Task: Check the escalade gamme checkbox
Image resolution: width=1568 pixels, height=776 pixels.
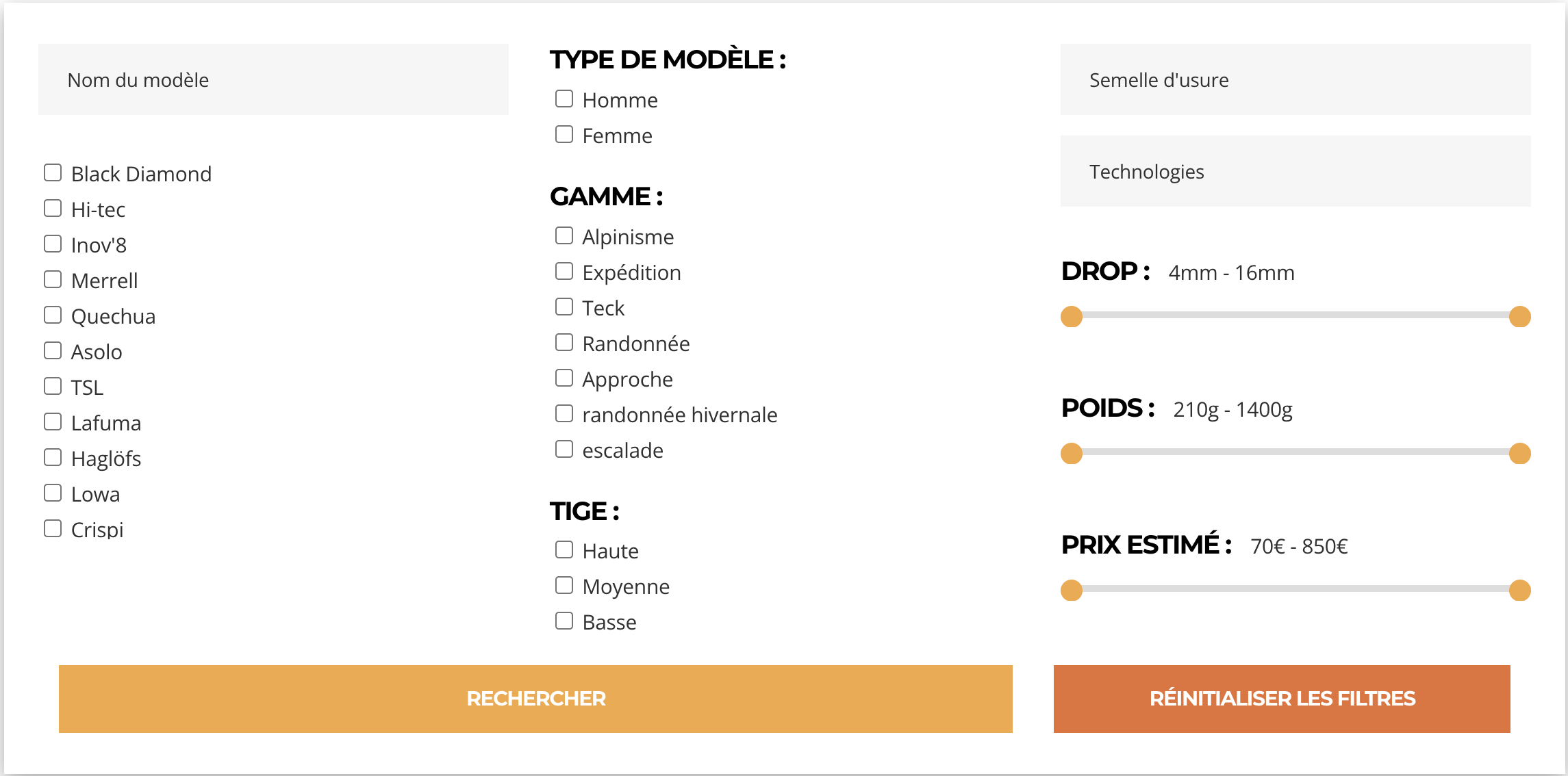Action: (564, 450)
